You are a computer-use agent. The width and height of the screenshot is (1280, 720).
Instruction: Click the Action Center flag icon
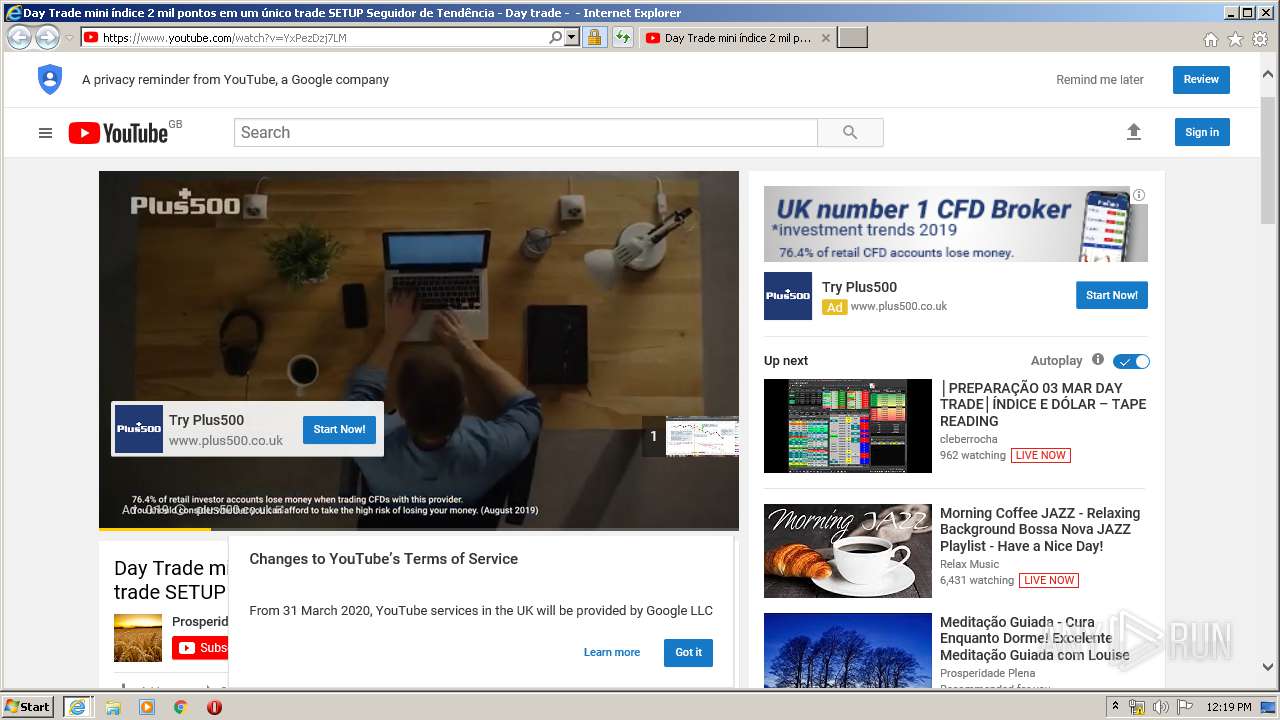click(x=1185, y=707)
